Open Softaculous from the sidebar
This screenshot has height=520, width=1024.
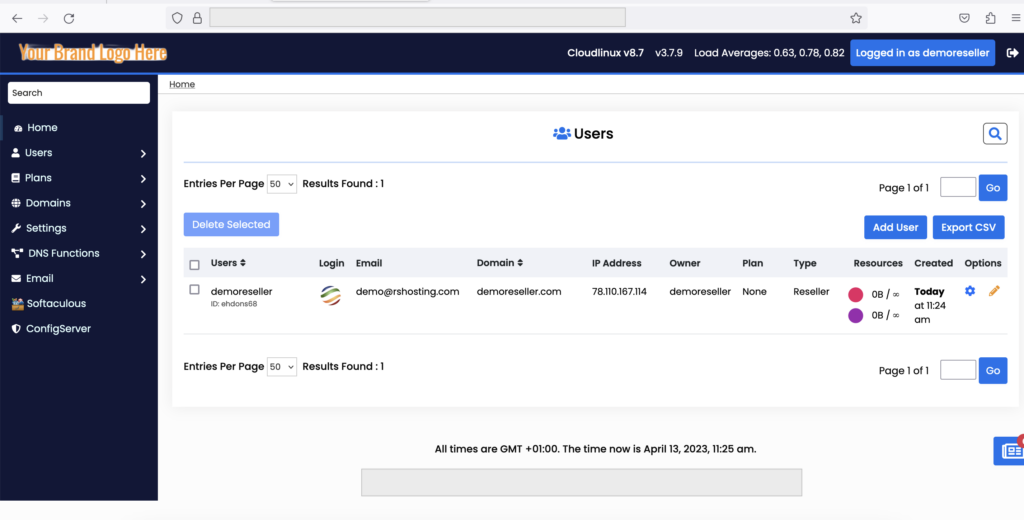tap(55, 304)
